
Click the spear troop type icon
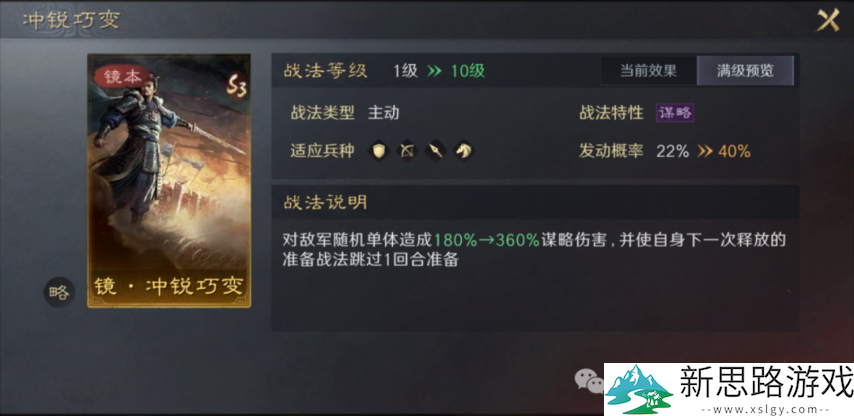coord(435,151)
